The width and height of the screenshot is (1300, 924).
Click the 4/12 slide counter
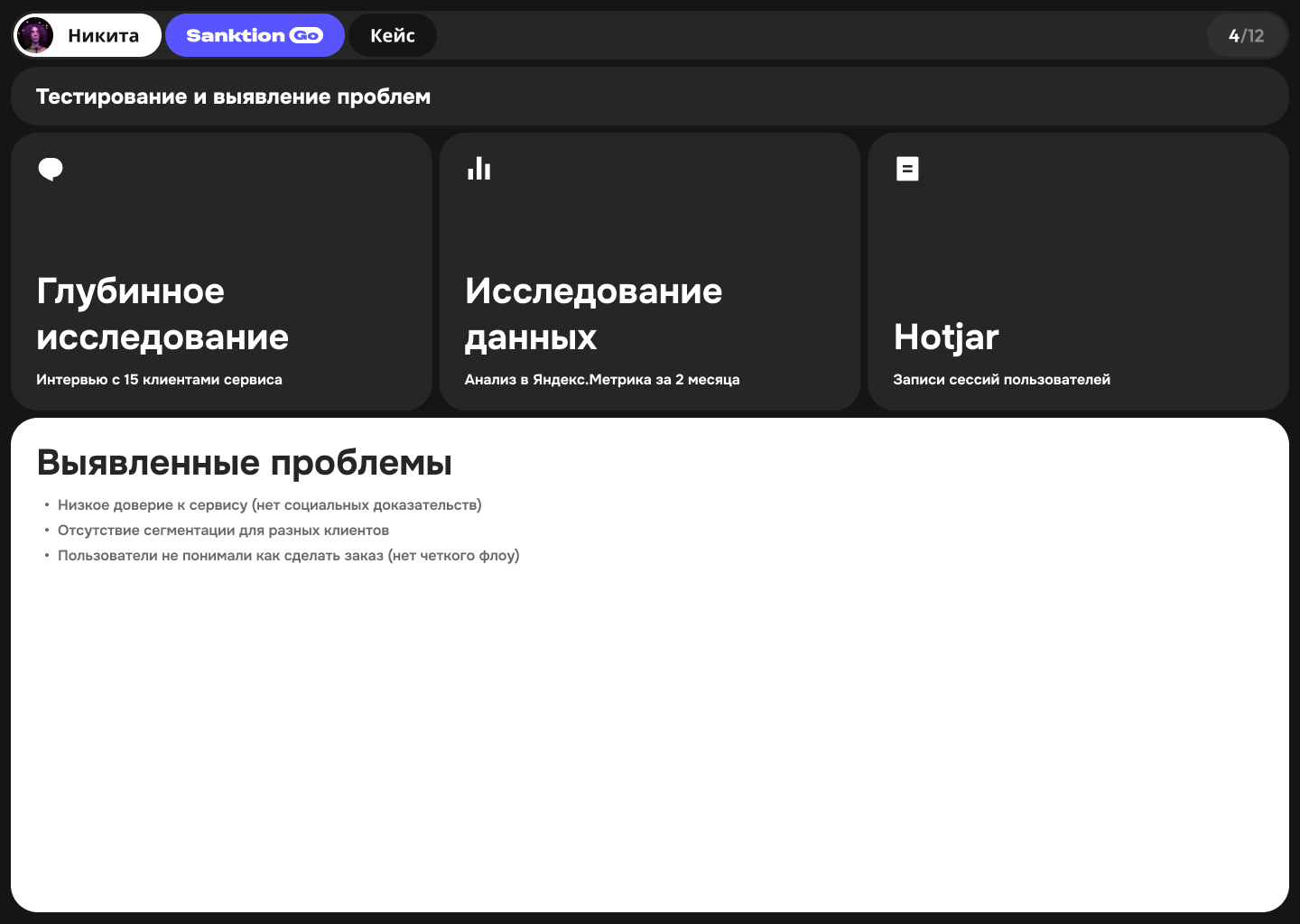(1247, 34)
